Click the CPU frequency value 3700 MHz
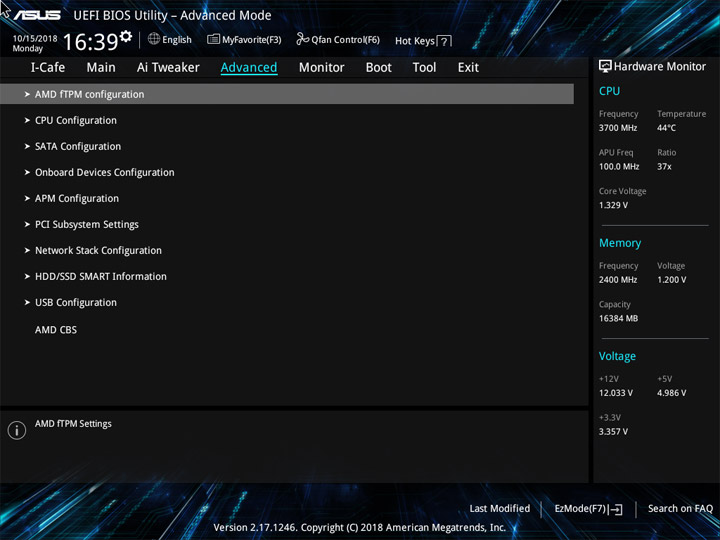The height and width of the screenshot is (540, 720). tap(618, 128)
